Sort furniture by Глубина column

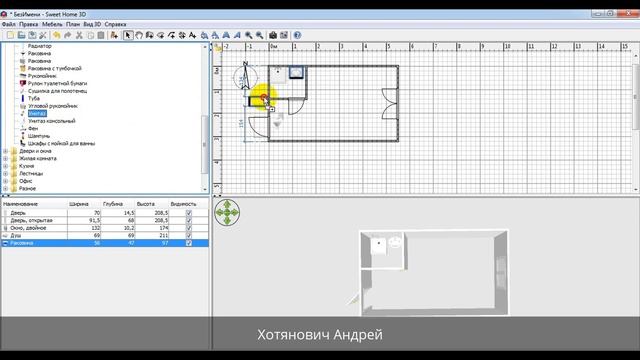click(118, 204)
